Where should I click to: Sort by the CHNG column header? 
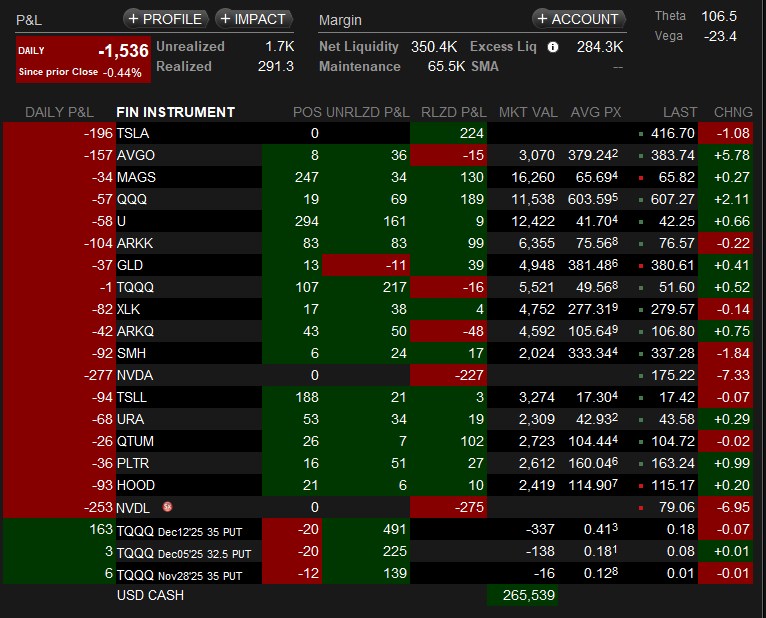(x=733, y=112)
